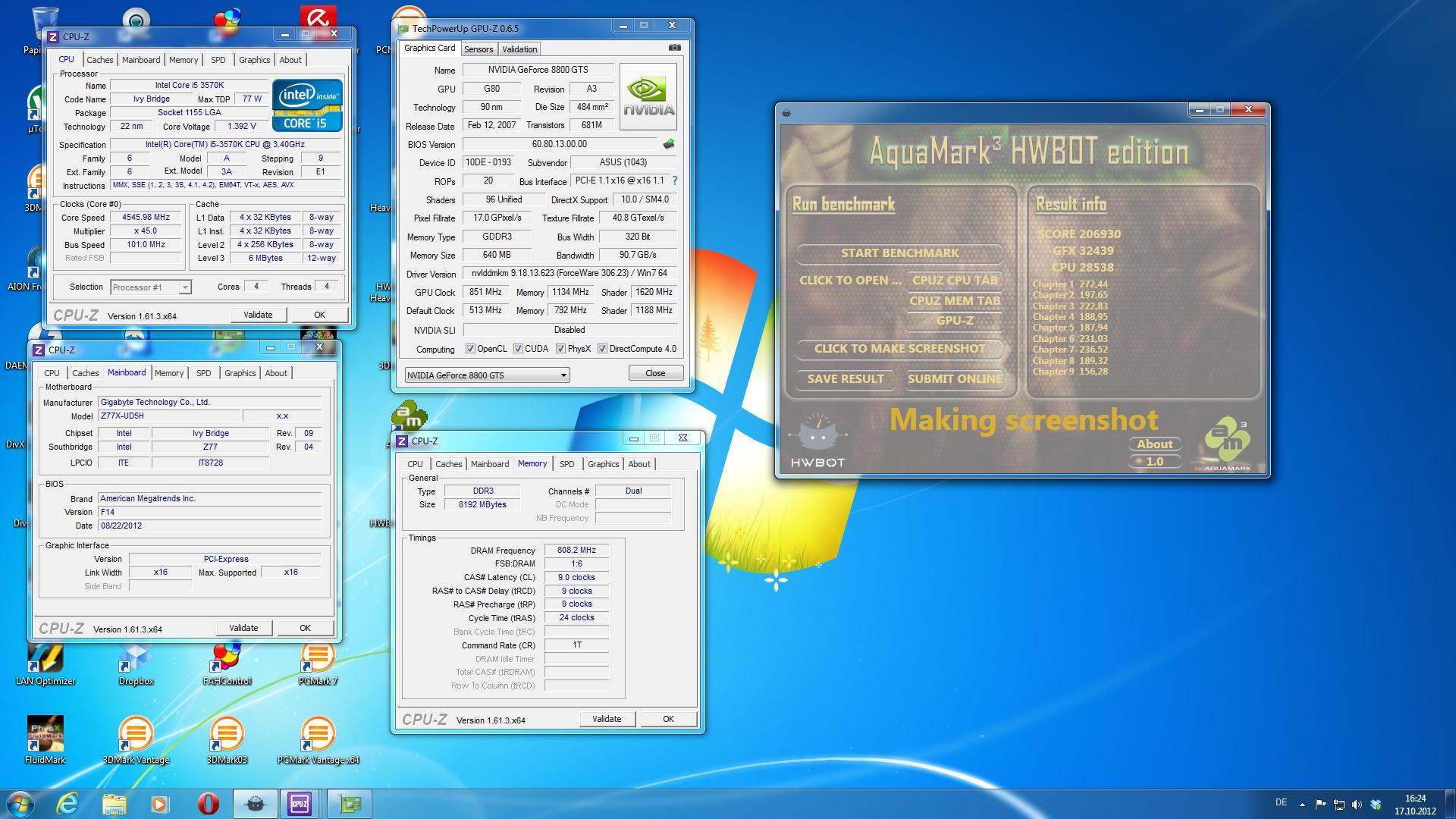Launch Opera browser from taskbar
The height and width of the screenshot is (819, 1456).
[x=208, y=804]
